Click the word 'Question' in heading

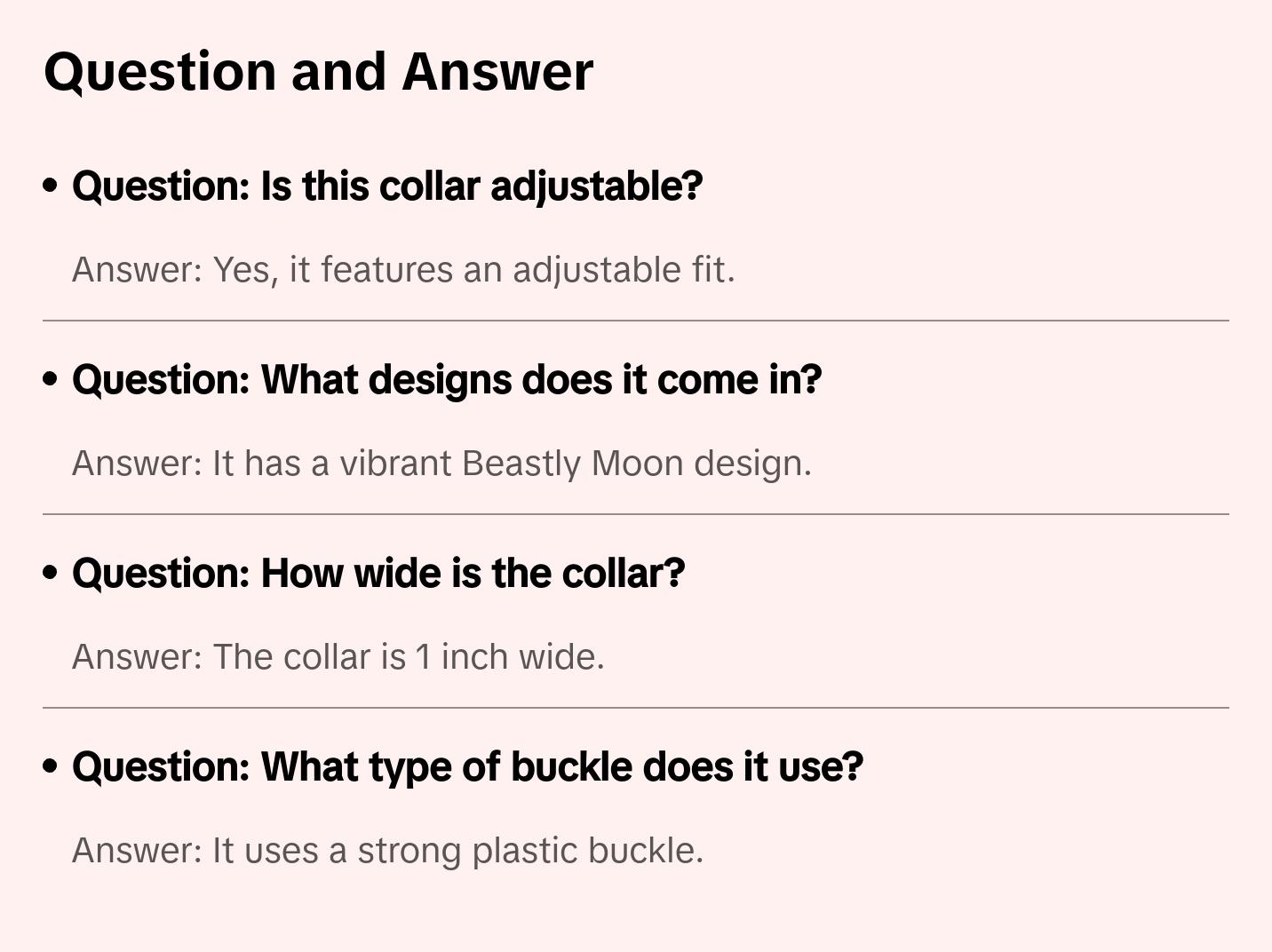pos(160,72)
